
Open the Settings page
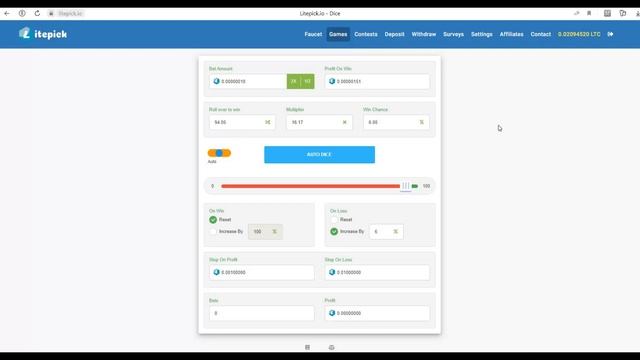tap(482, 34)
